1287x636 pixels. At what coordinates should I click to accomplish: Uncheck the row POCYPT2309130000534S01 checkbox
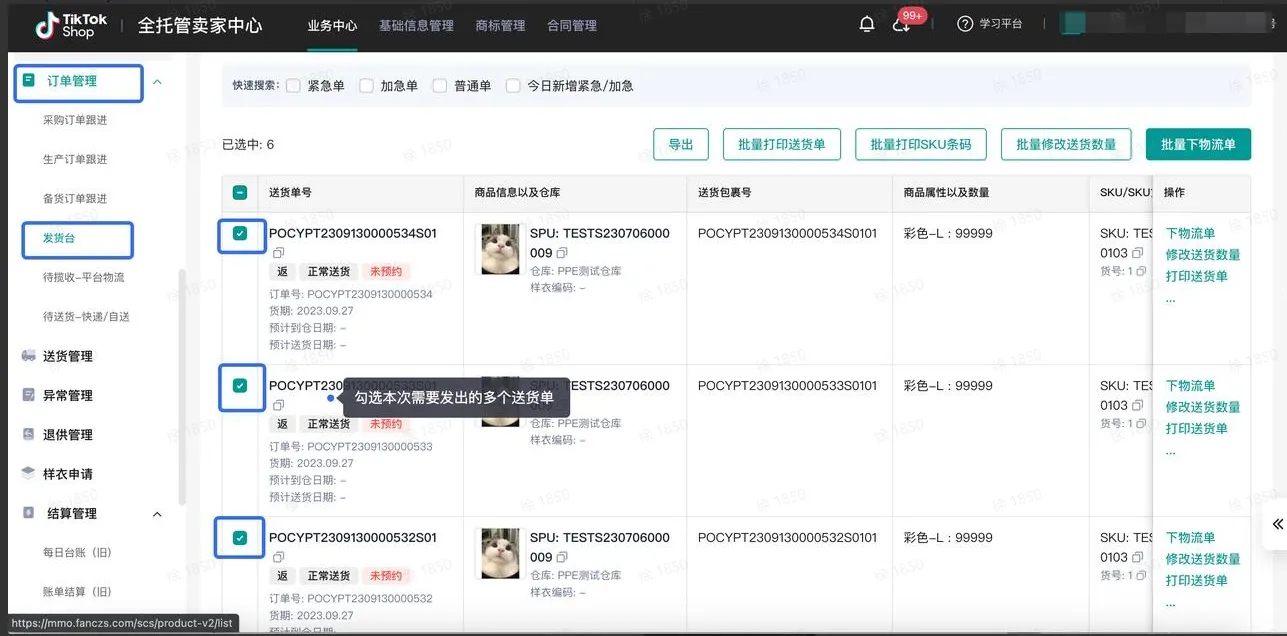pyautogui.click(x=240, y=233)
